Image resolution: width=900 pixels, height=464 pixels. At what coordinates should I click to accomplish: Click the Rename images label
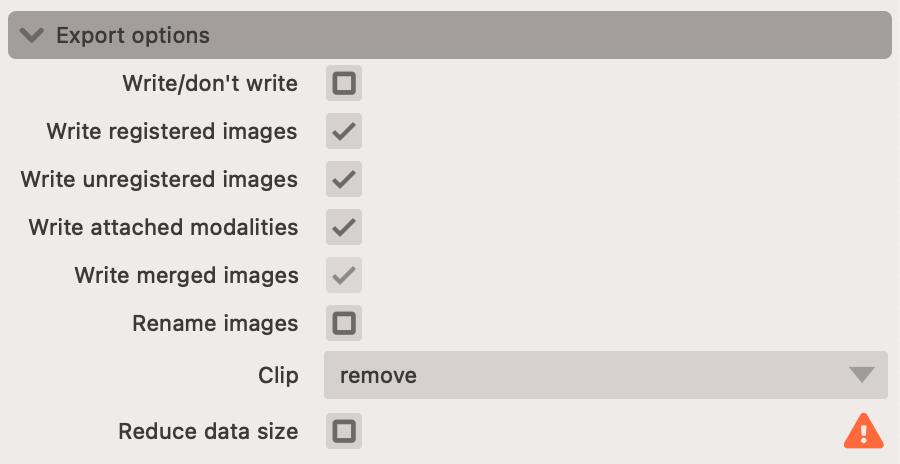(215, 324)
